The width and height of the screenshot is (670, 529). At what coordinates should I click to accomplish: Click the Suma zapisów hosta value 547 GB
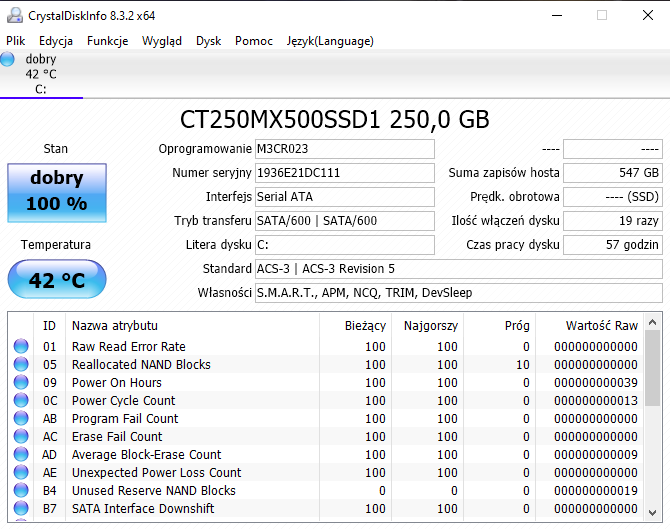click(x=613, y=173)
